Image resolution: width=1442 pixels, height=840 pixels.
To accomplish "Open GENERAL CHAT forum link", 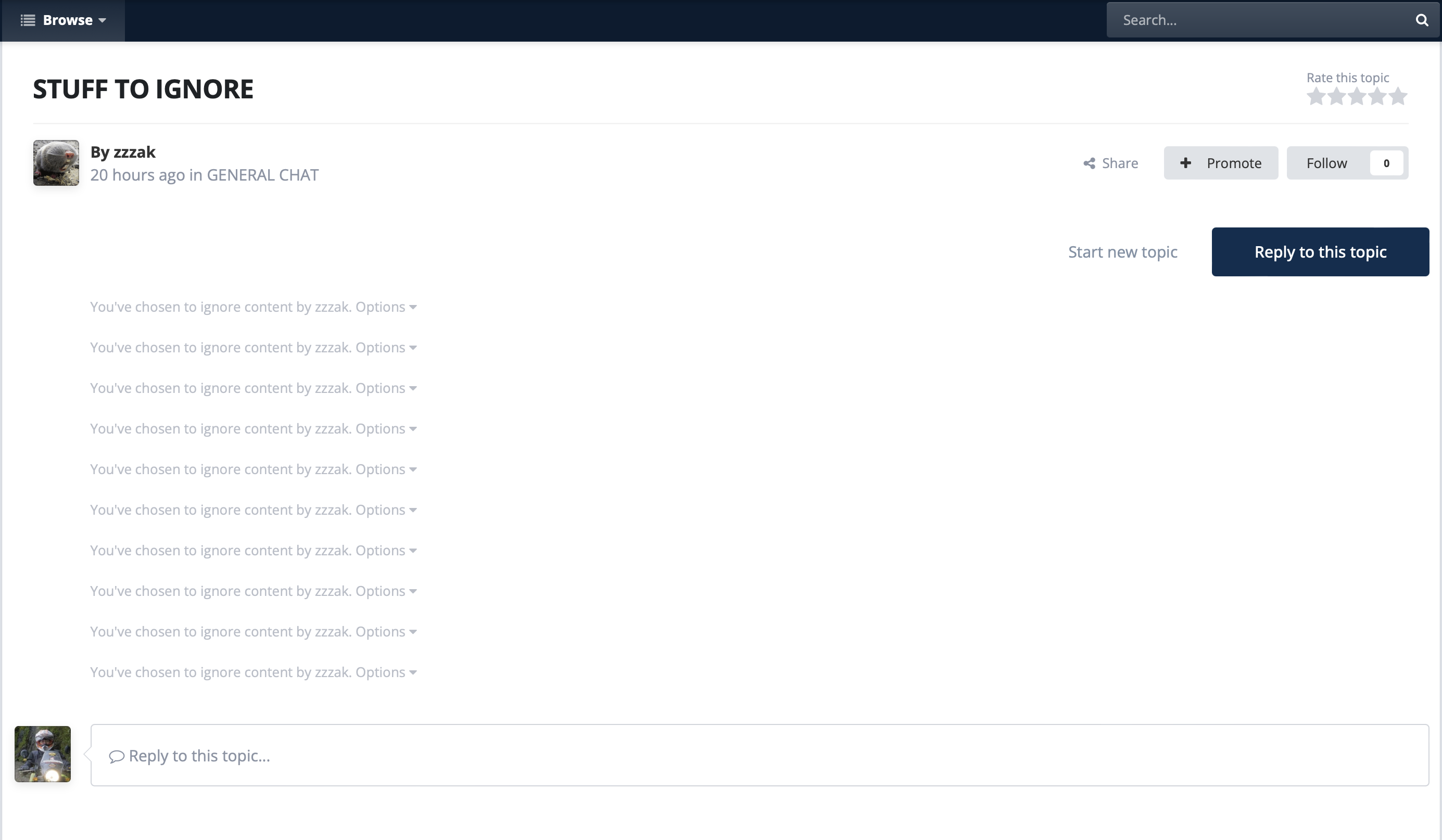I will point(262,175).
